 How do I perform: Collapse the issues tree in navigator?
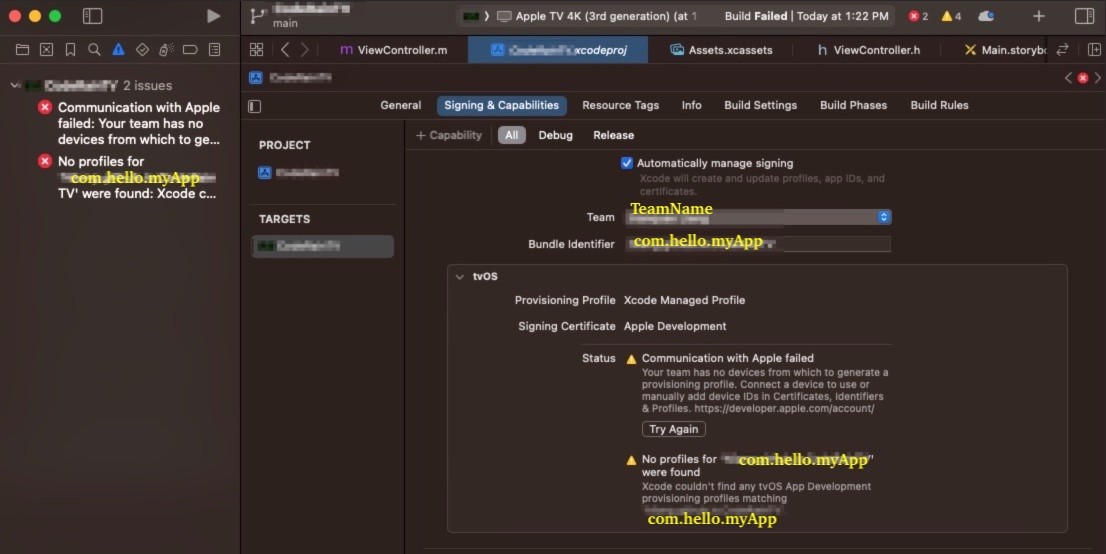15,86
